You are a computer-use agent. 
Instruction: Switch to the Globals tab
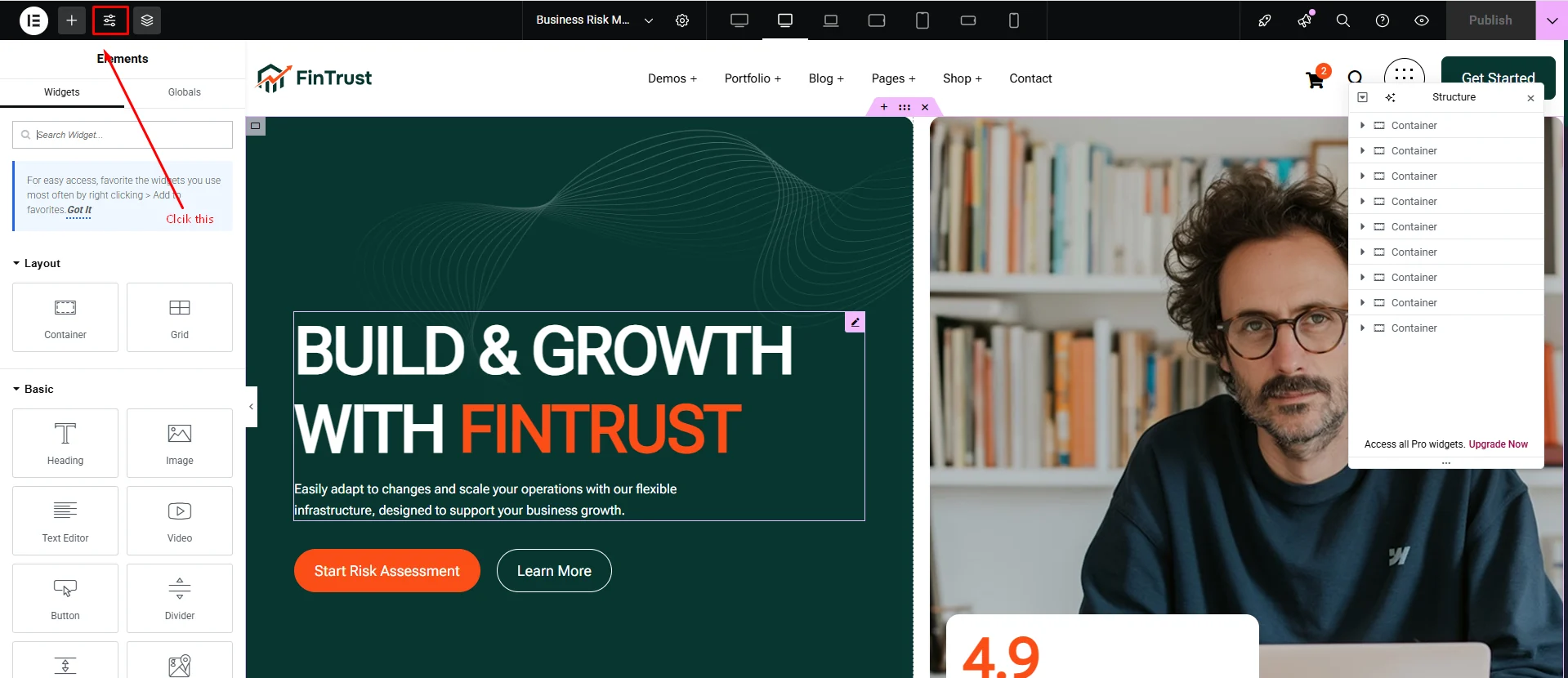click(x=185, y=92)
